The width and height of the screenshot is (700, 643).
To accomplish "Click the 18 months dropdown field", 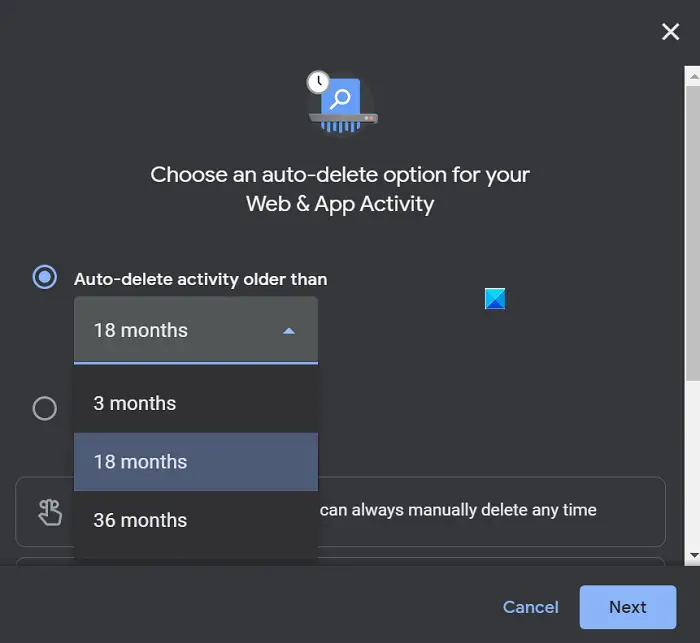I will click(x=196, y=330).
